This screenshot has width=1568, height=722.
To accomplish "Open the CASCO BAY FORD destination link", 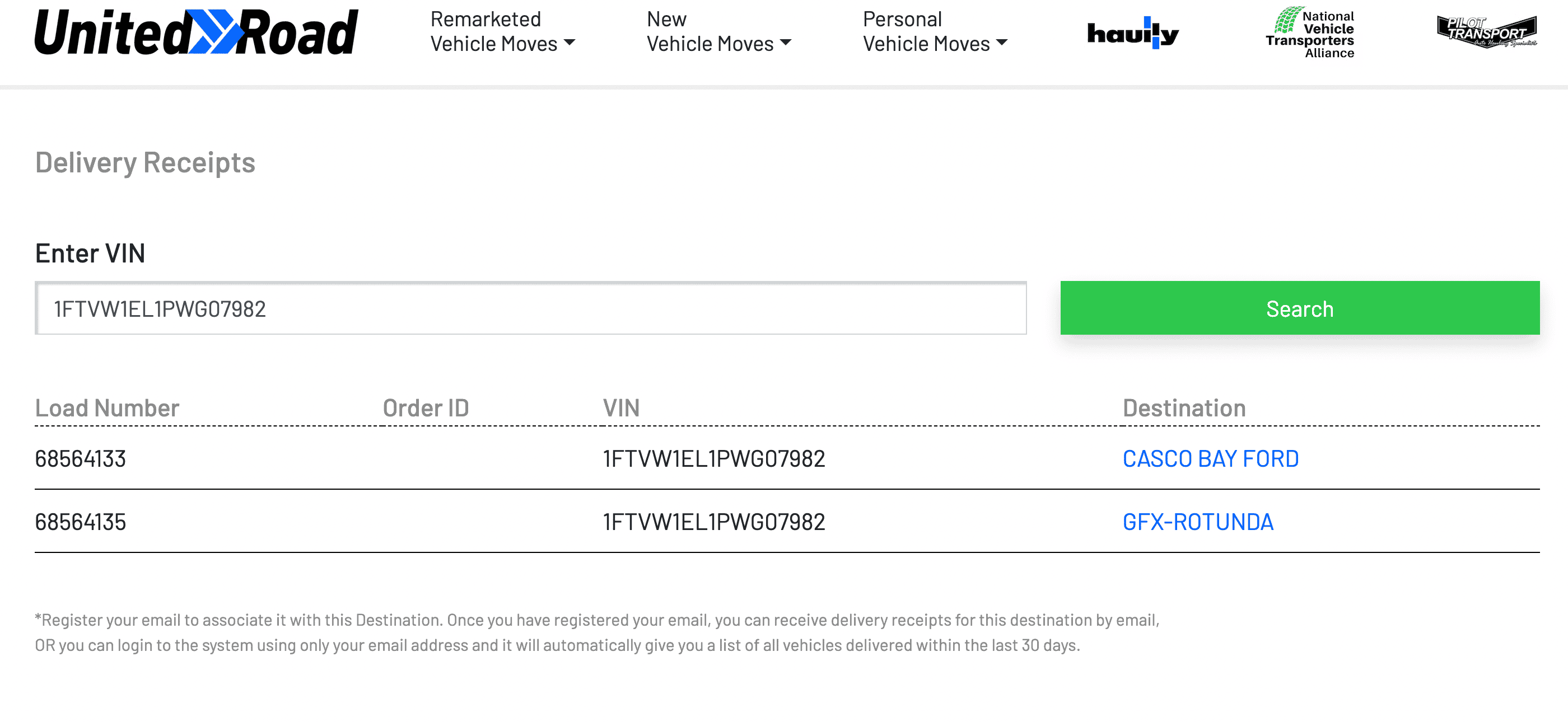I will click(x=1210, y=458).
